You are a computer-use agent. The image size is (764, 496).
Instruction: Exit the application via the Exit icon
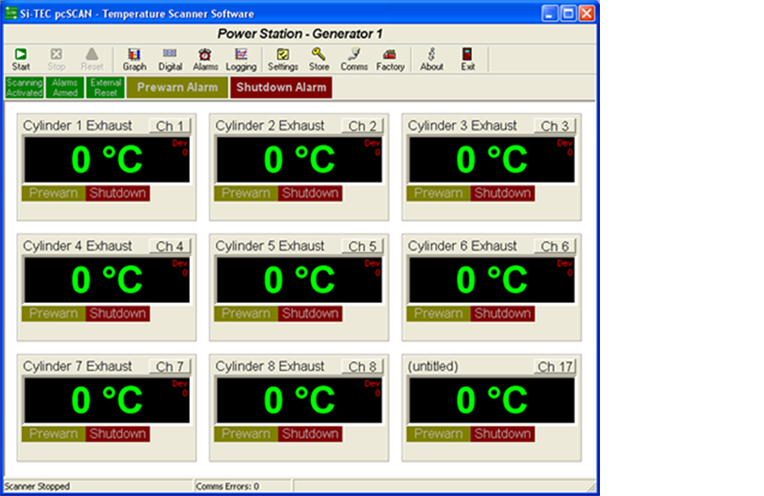point(468,59)
